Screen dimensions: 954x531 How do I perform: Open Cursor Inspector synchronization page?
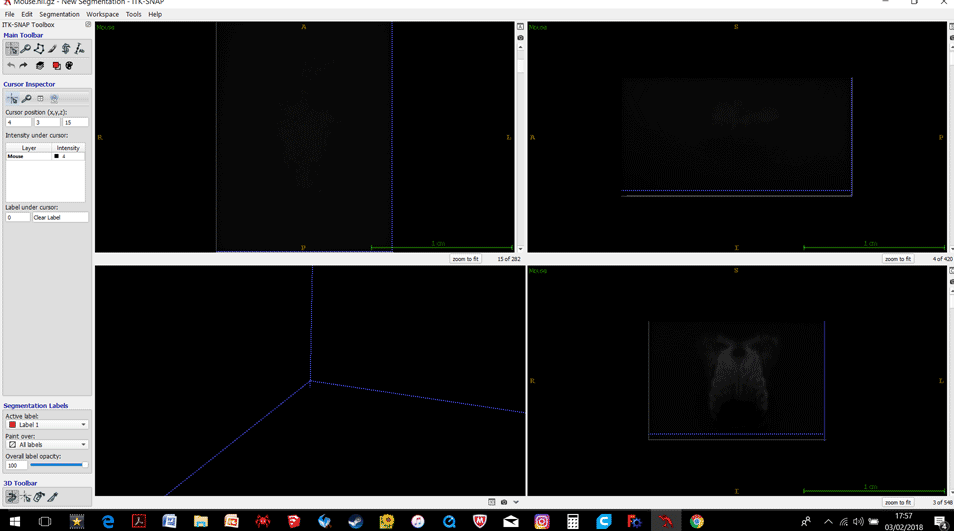point(54,99)
